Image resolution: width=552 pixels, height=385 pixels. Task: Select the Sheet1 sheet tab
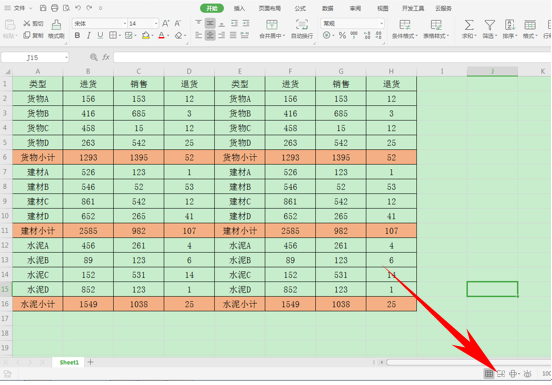point(69,362)
